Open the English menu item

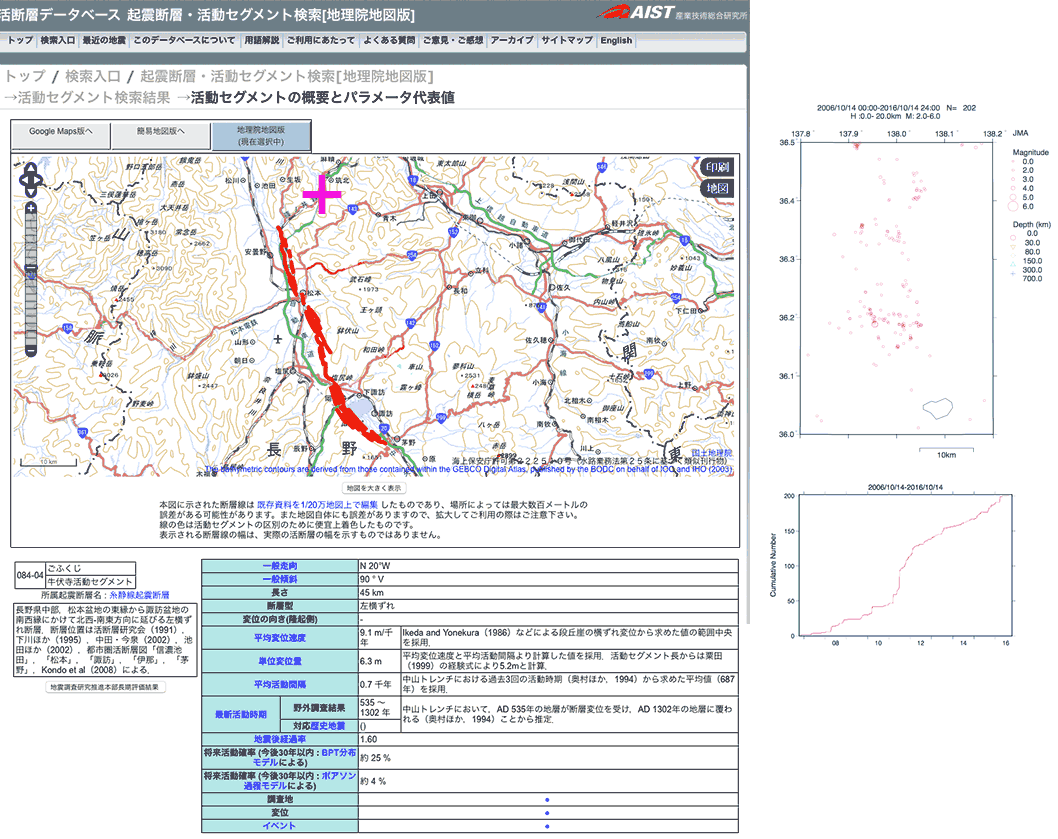pos(616,41)
